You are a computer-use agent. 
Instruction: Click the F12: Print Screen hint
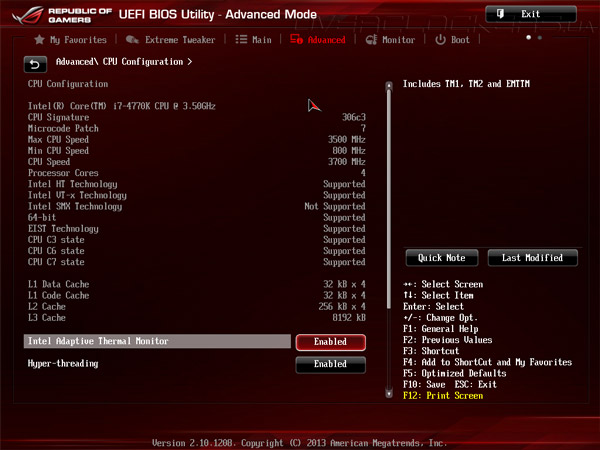(x=443, y=396)
